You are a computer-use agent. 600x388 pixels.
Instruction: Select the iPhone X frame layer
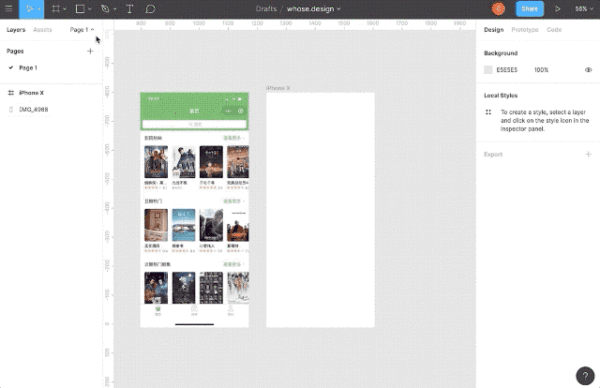[31, 93]
